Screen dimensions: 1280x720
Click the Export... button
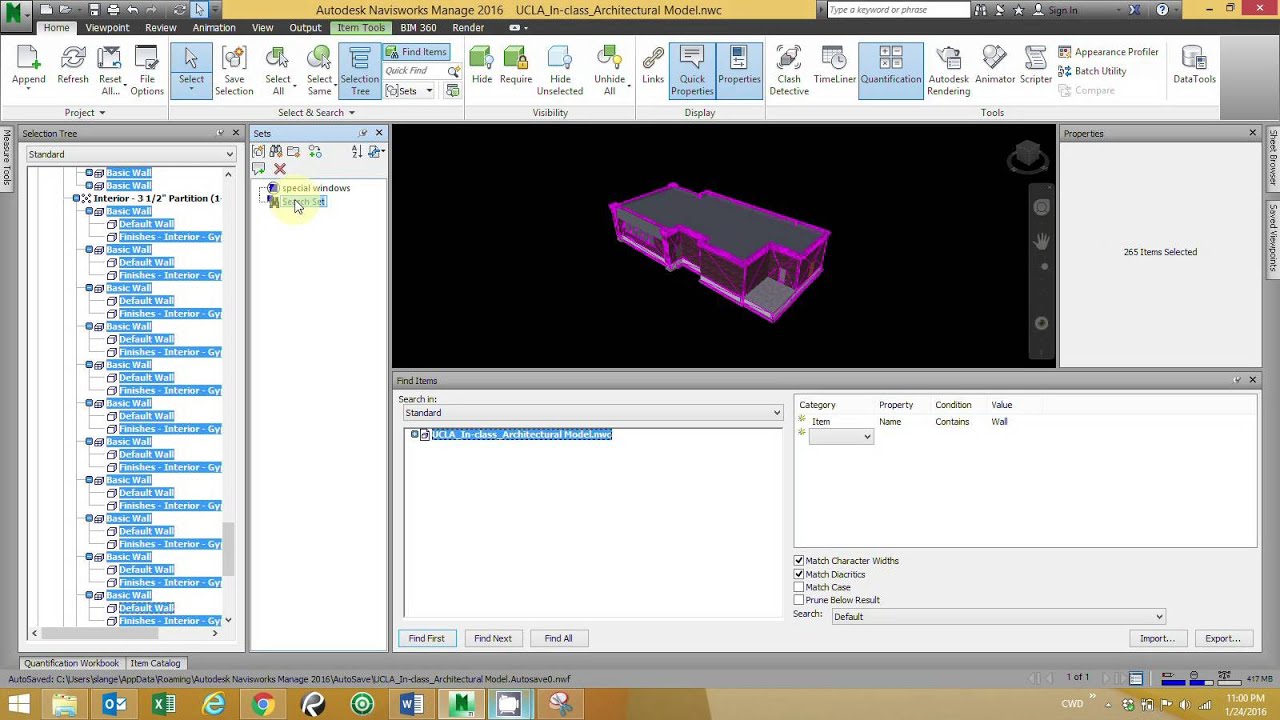[1222, 638]
